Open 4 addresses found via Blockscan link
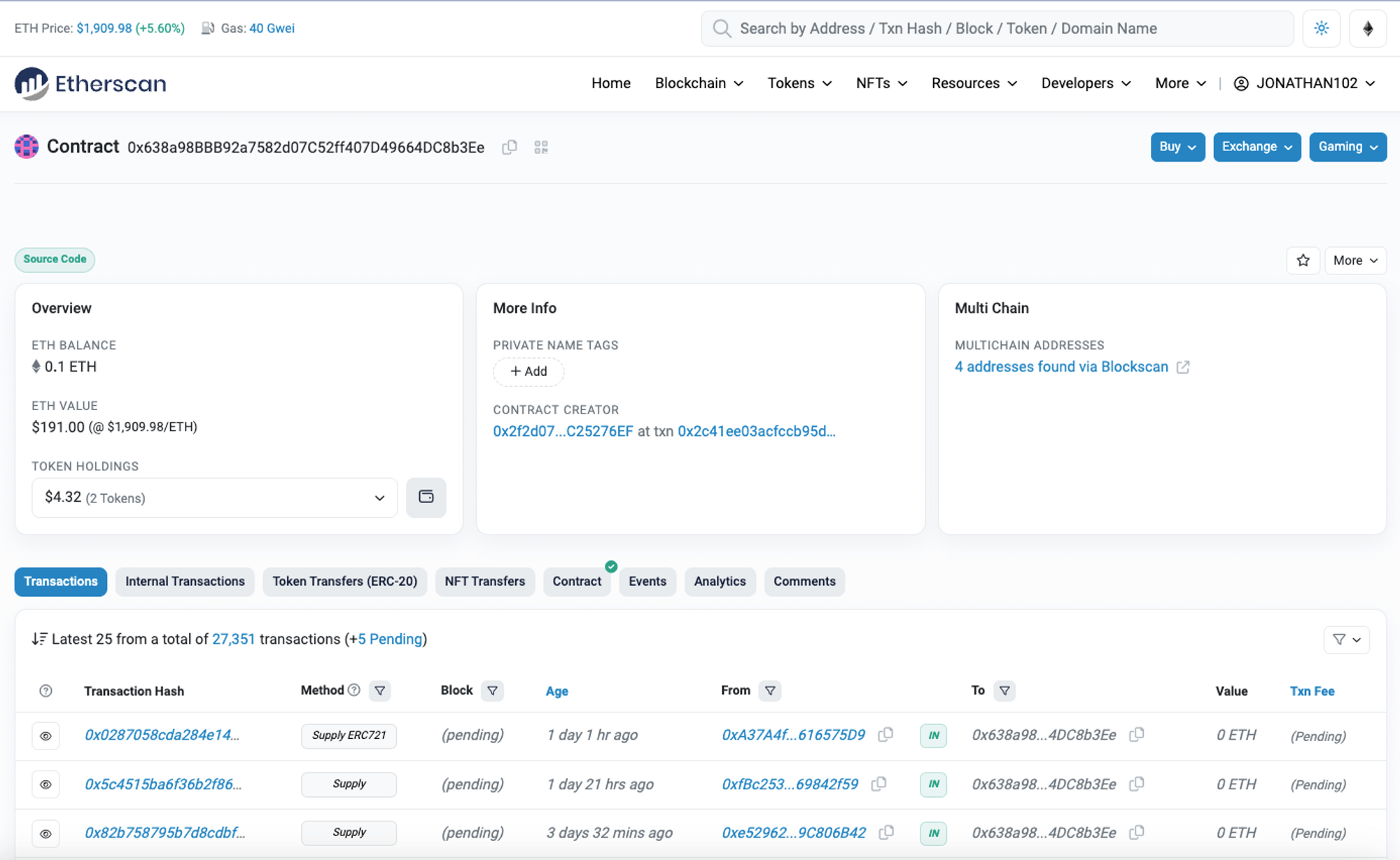Viewport: 1400px width, 860px height. coord(1061,367)
